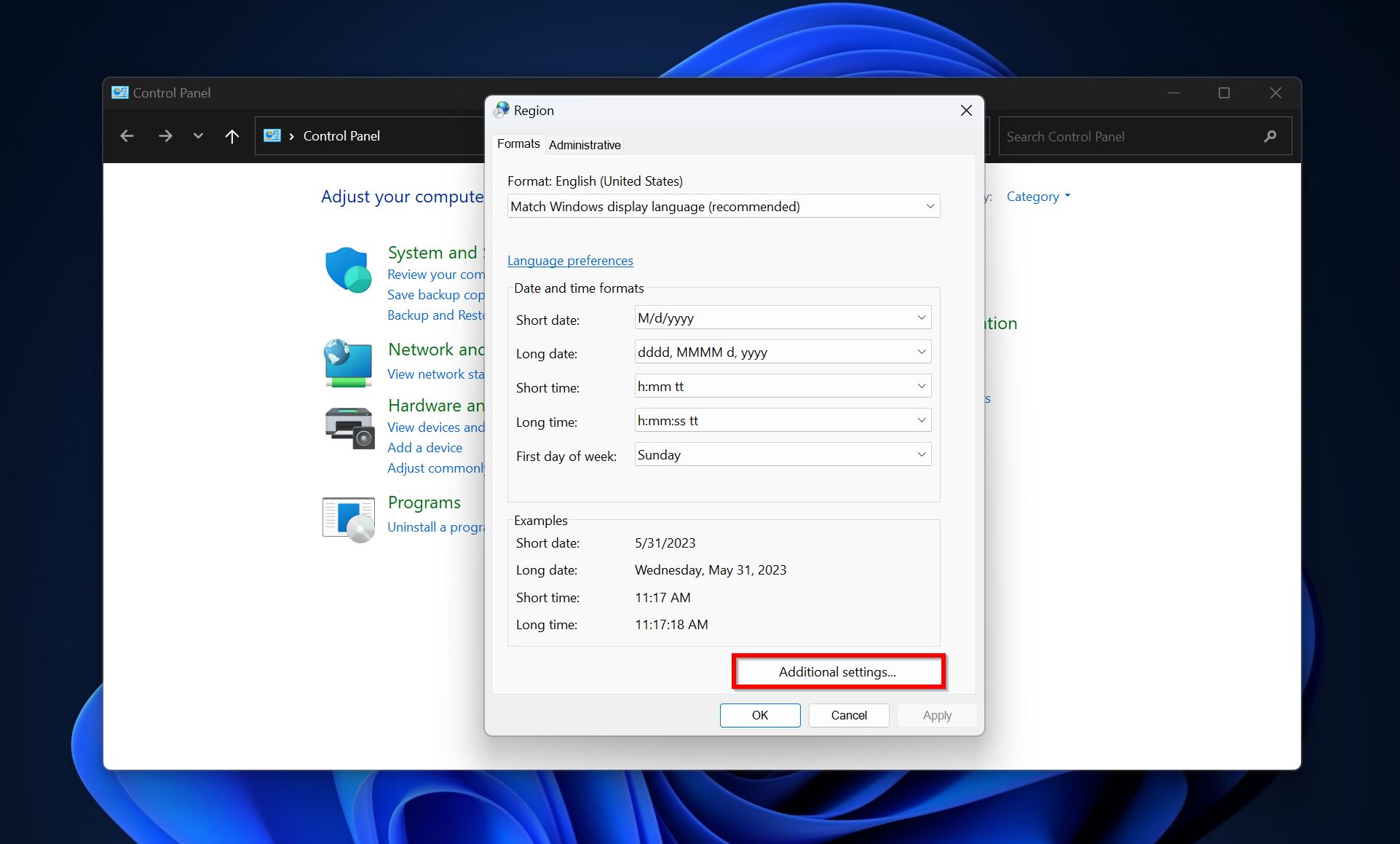
Task: Expand the format language dropdown
Action: (x=927, y=206)
